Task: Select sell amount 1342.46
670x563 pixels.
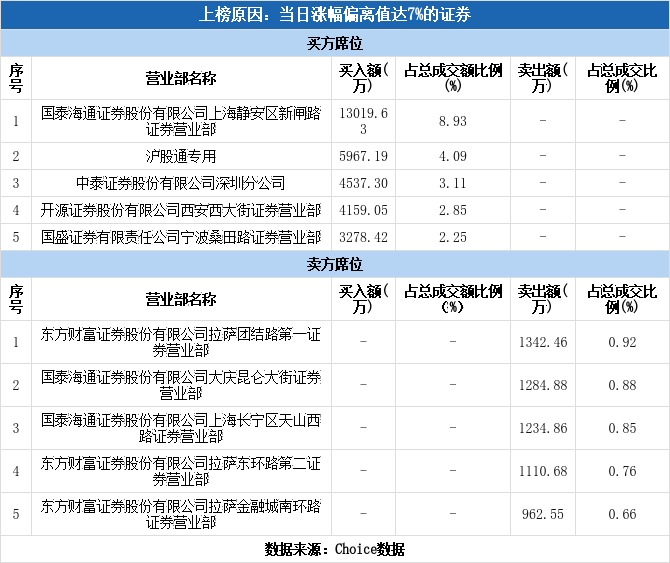Action: point(543,342)
